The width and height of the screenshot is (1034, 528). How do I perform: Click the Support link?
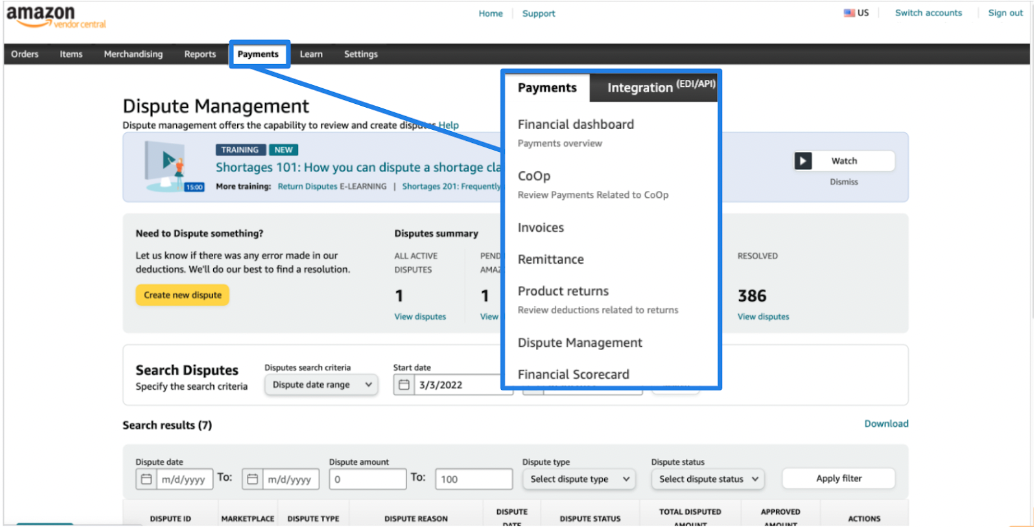[539, 13]
